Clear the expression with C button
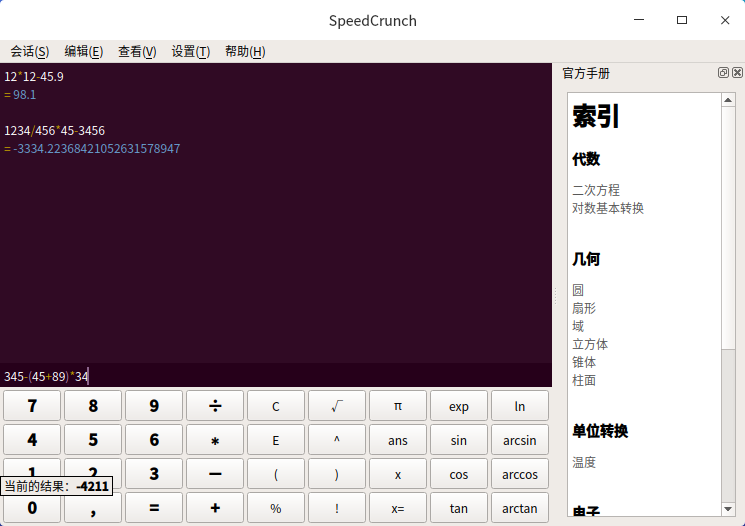 click(276, 406)
